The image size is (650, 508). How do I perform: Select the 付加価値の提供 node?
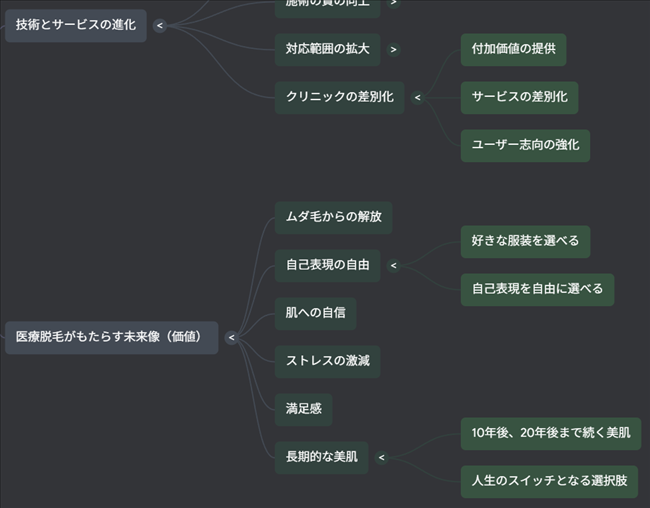[513, 49]
